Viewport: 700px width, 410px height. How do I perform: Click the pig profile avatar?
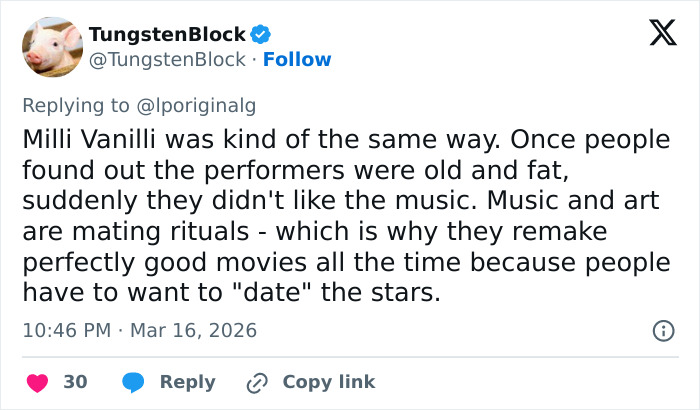(51, 47)
